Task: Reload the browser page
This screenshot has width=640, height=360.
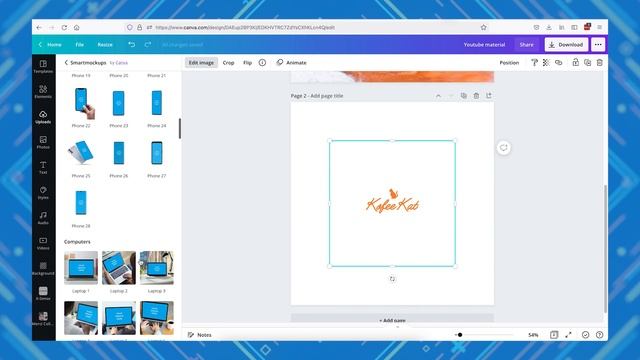Action: coord(64,27)
